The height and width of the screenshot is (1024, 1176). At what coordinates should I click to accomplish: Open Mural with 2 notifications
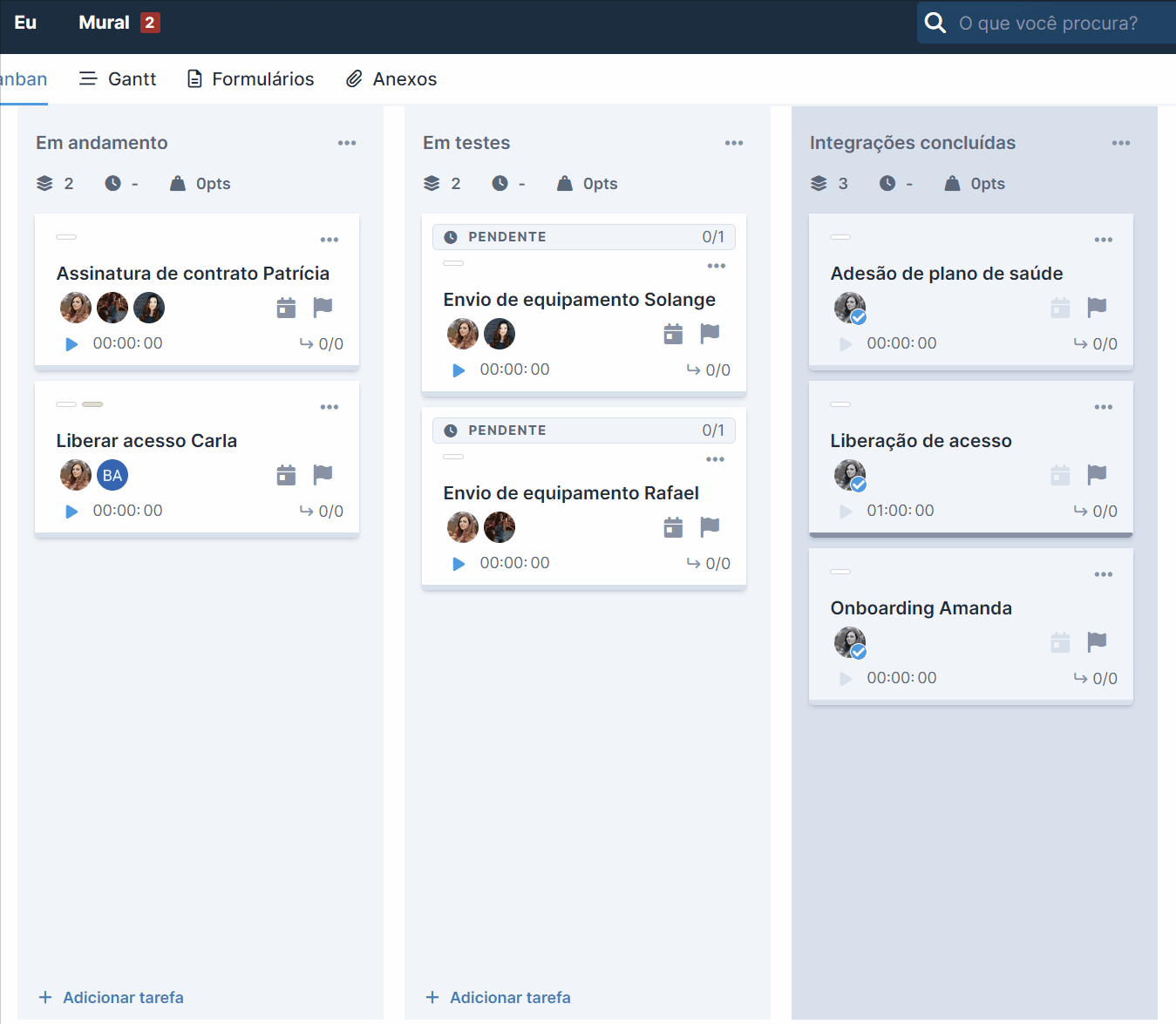tap(119, 23)
